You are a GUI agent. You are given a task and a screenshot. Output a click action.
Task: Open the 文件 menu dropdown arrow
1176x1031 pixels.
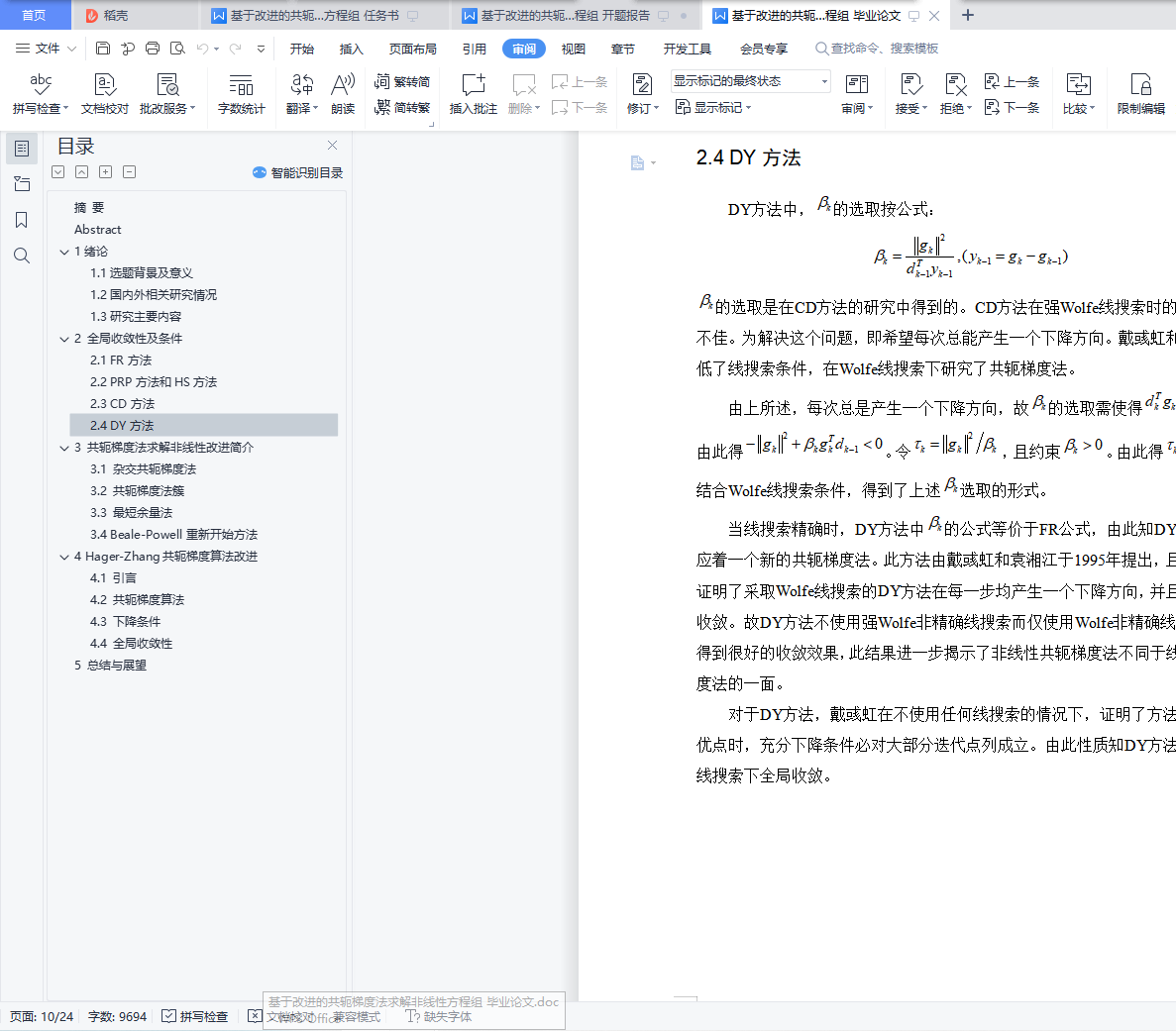(x=72, y=49)
